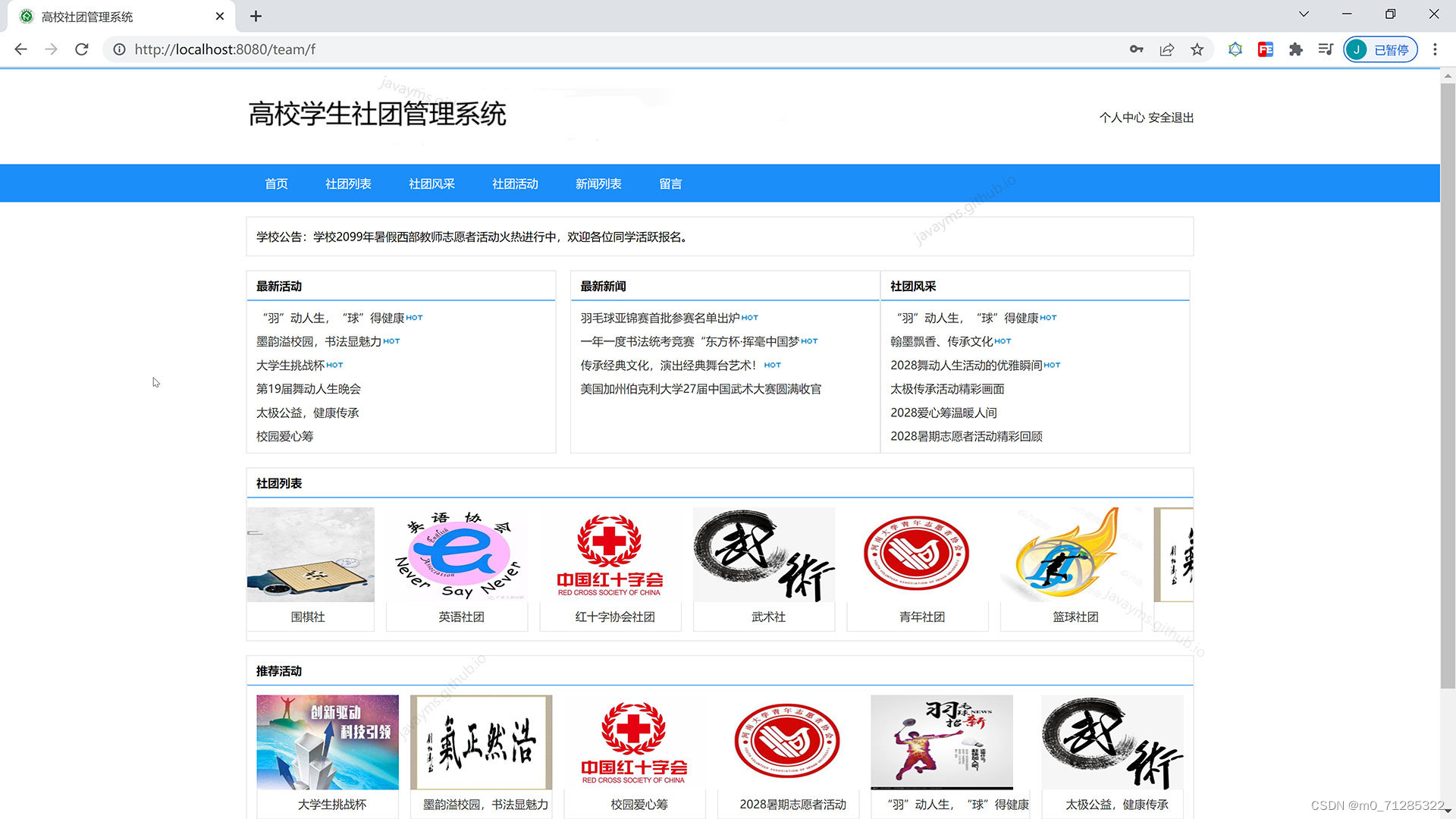The image size is (1456, 819).
Task: Open the paused profile button
Action: (1381, 49)
